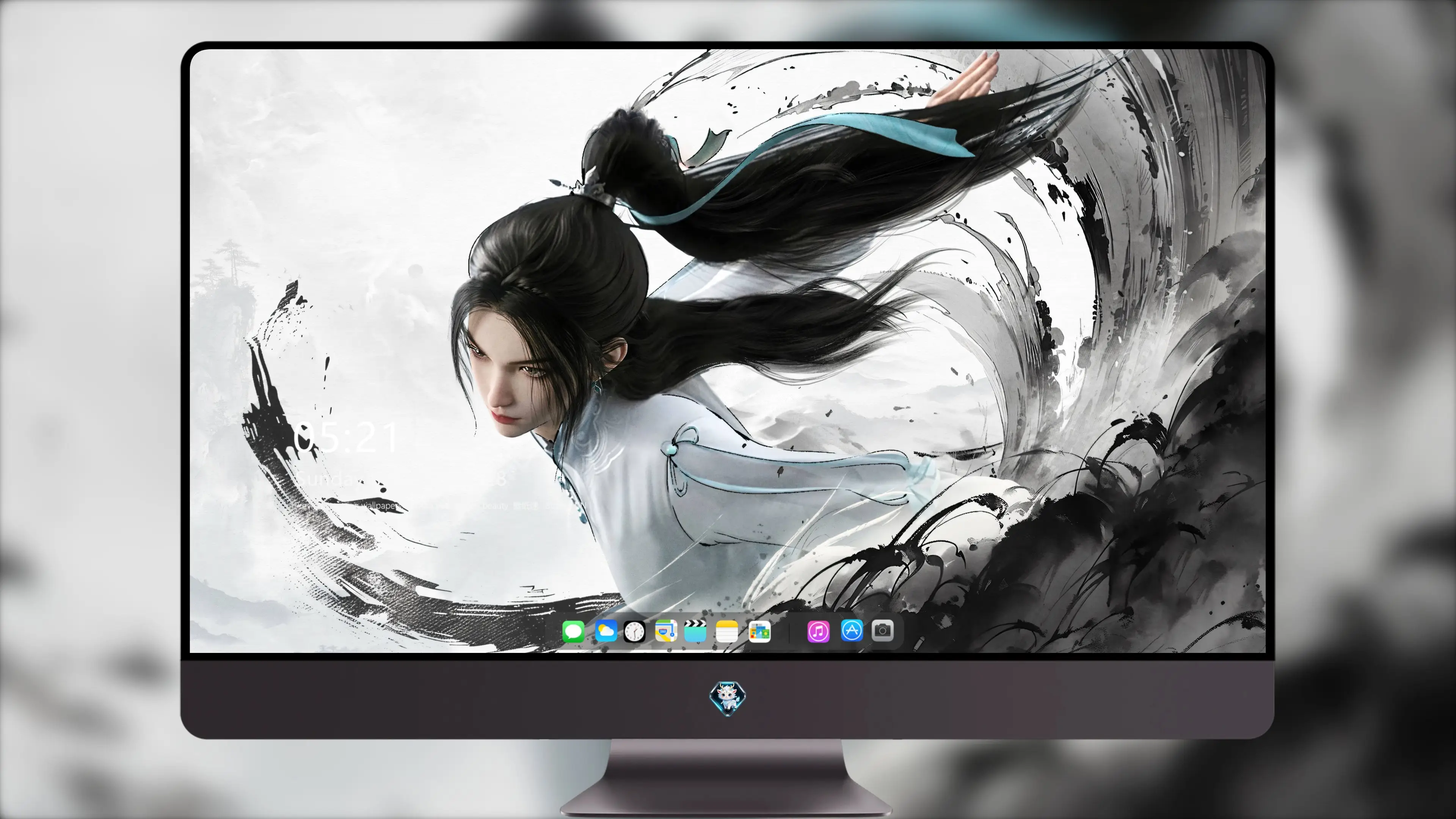1456x819 pixels.
Task: Launch the Maps app from the dock
Action: click(666, 631)
